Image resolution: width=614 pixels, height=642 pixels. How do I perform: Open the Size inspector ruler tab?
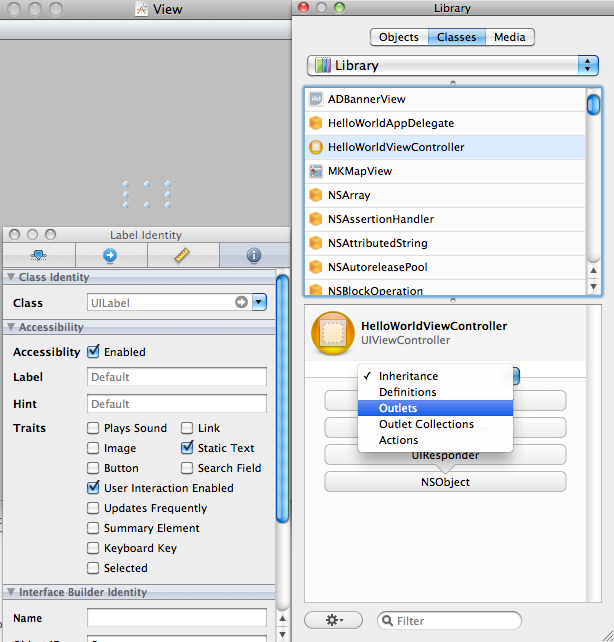coord(182,255)
